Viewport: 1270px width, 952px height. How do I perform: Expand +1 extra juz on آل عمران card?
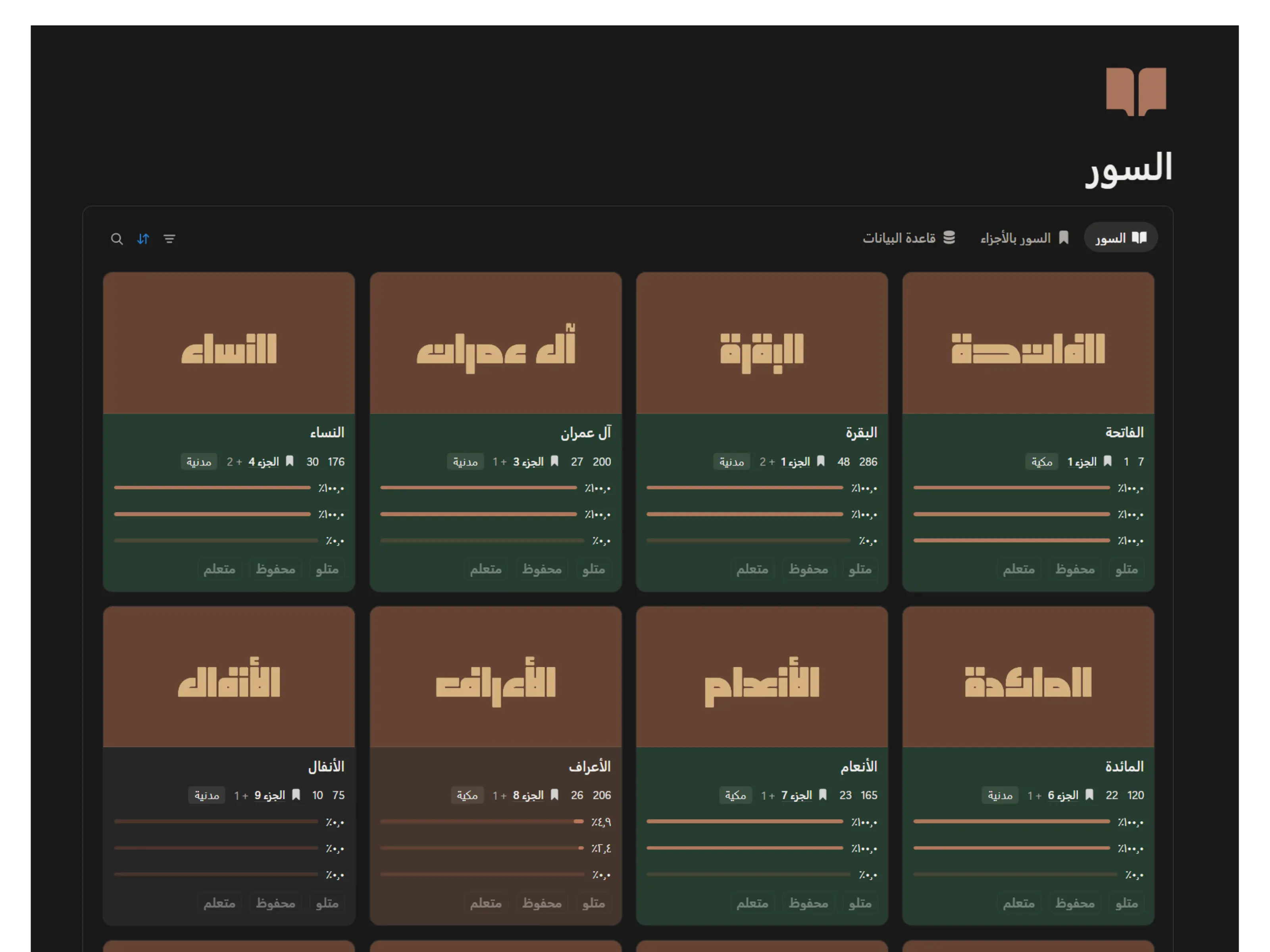point(500,462)
